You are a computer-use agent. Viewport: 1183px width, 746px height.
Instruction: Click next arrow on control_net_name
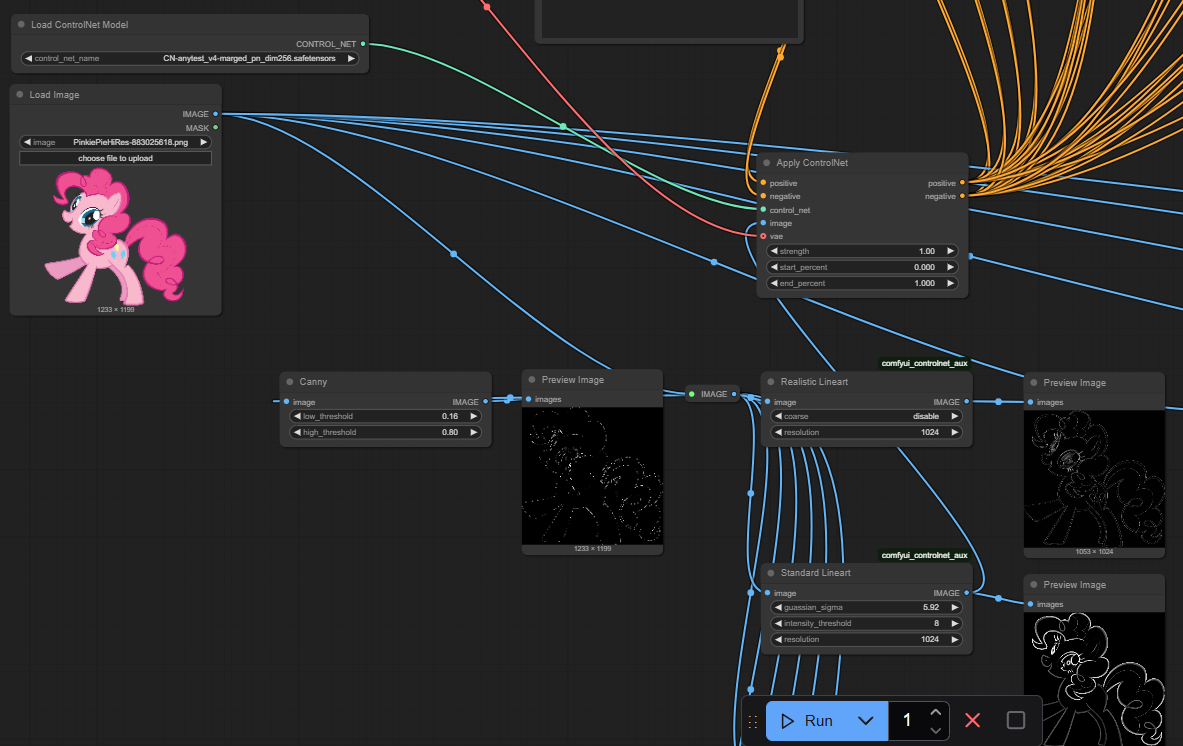pyautogui.click(x=351, y=58)
